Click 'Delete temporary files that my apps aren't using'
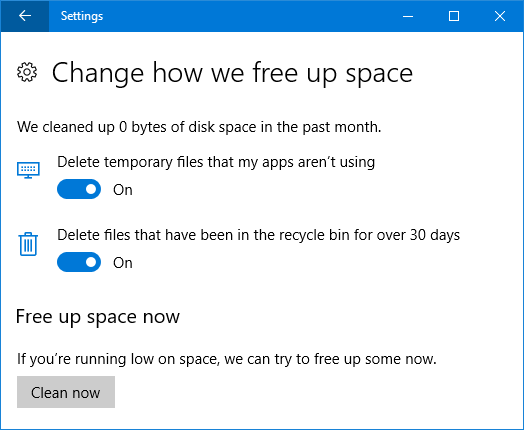Screen dimensions: 524x430 [x=216, y=162]
